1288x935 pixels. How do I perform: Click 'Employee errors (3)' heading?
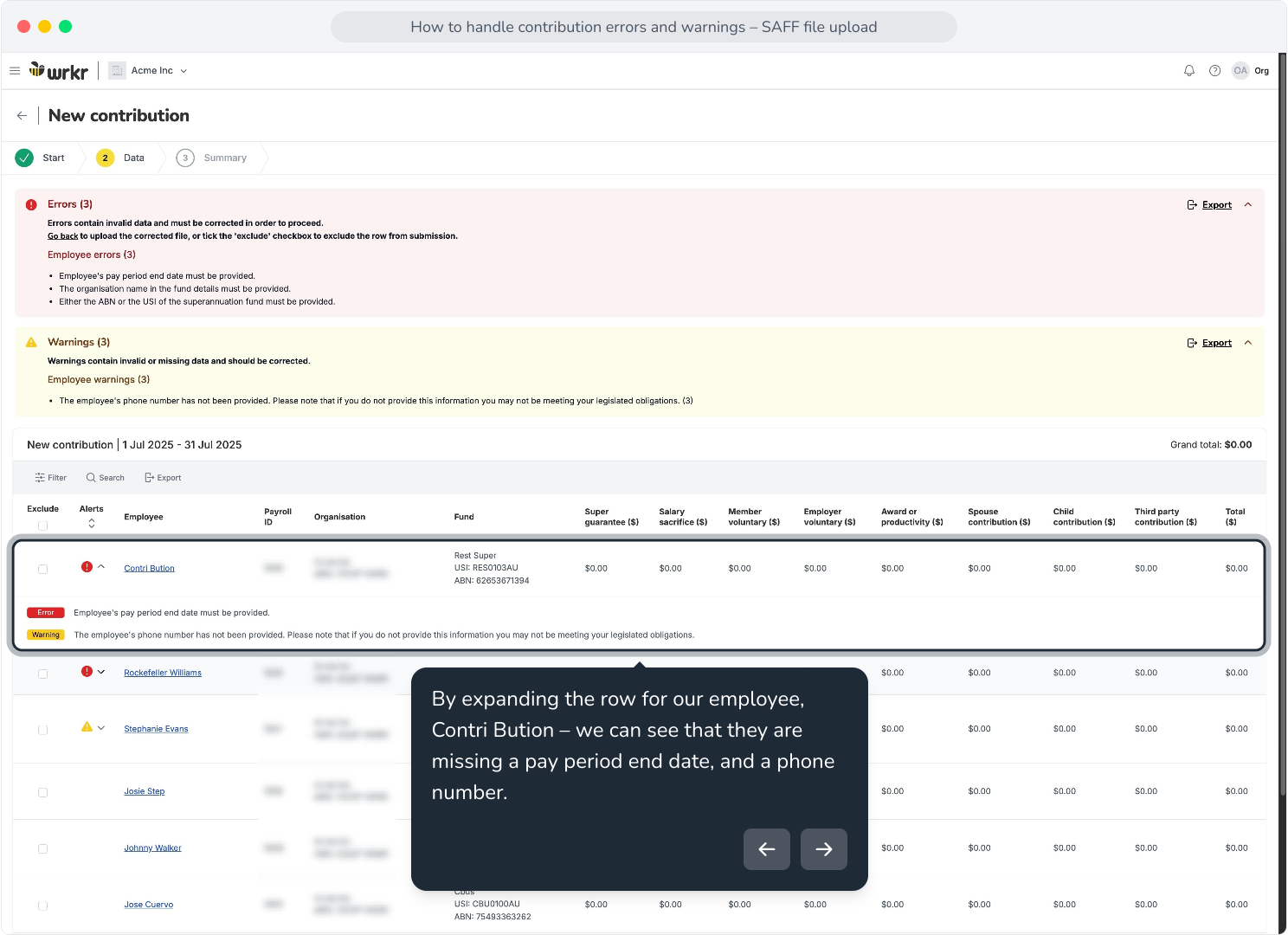pyautogui.click(x=92, y=255)
